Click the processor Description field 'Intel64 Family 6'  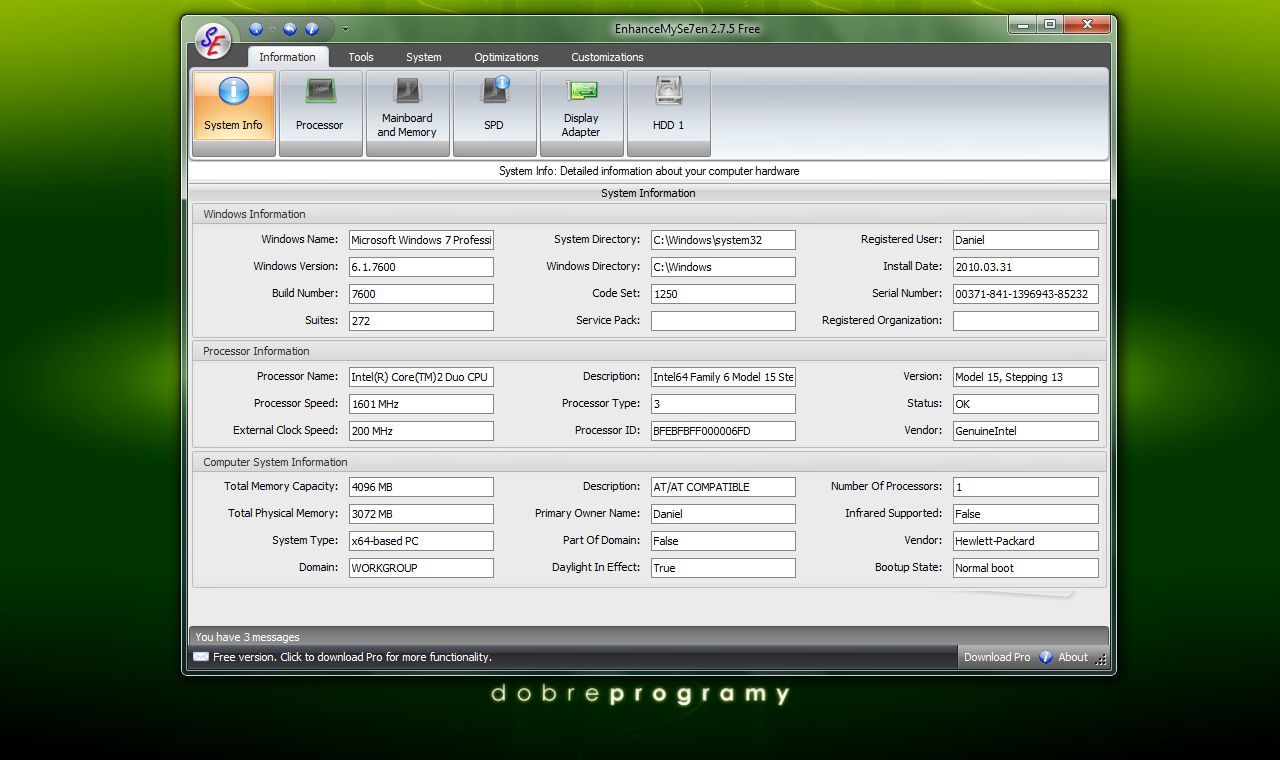[723, 377]
